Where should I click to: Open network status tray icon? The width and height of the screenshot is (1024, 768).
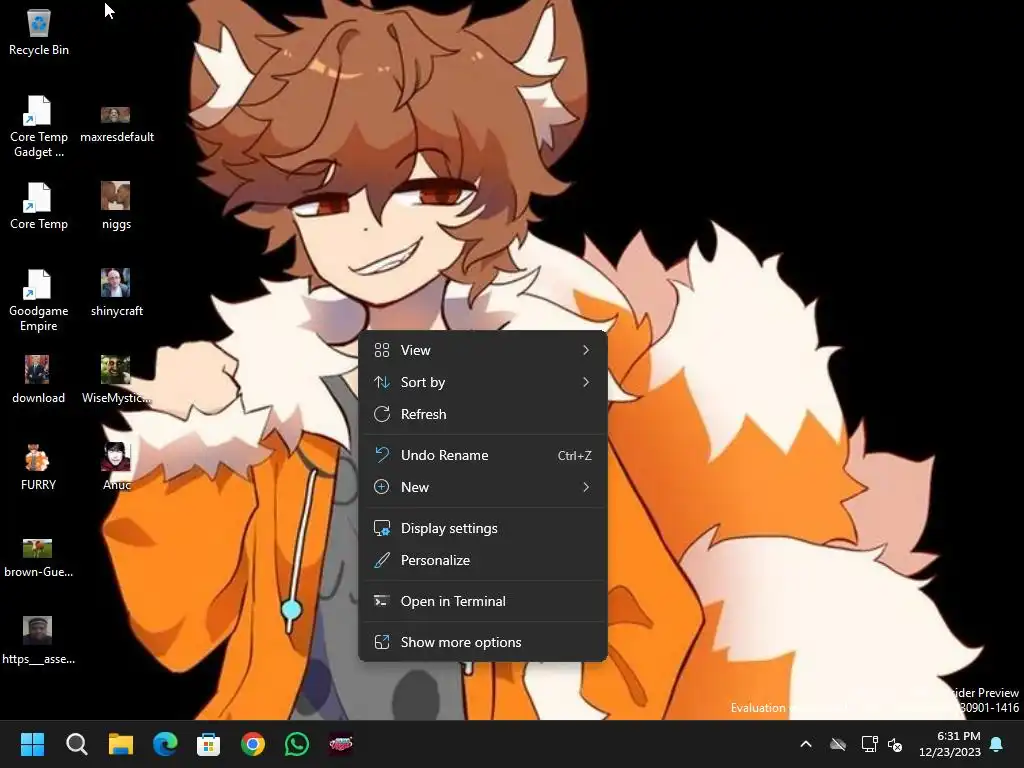[x=869, y=744]
